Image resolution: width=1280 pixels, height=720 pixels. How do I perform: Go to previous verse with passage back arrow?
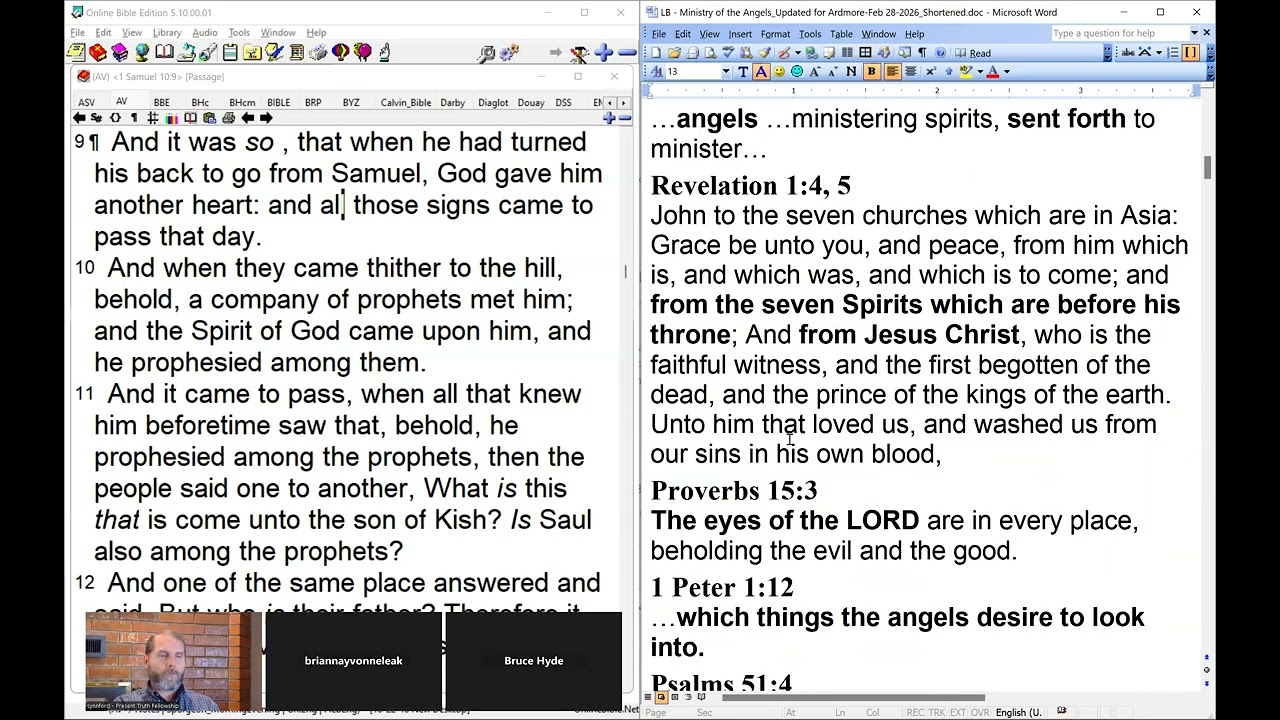click(x=79, y=118)
